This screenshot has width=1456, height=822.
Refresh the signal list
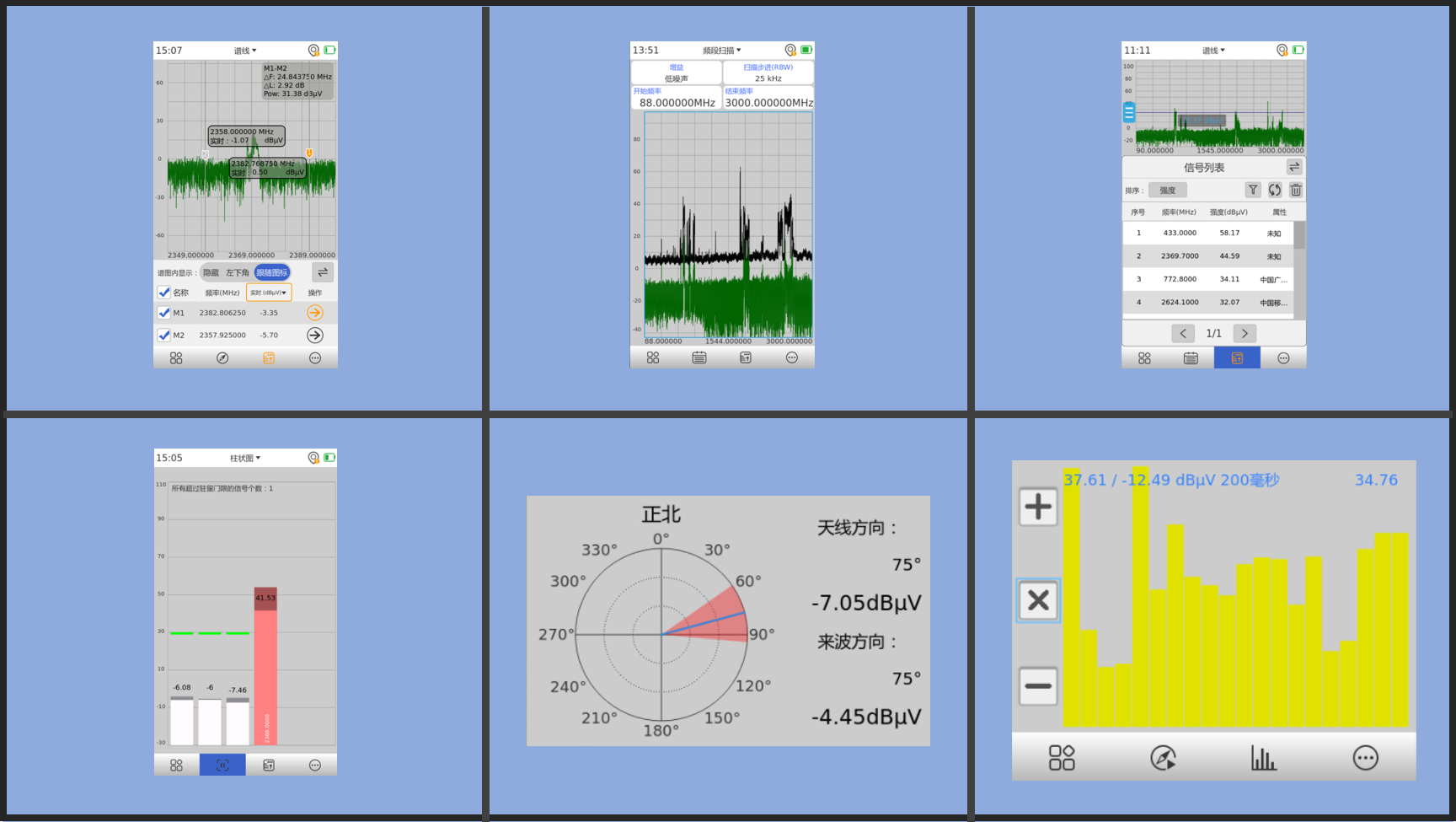pyautogui.click(x=1275, y=191)
